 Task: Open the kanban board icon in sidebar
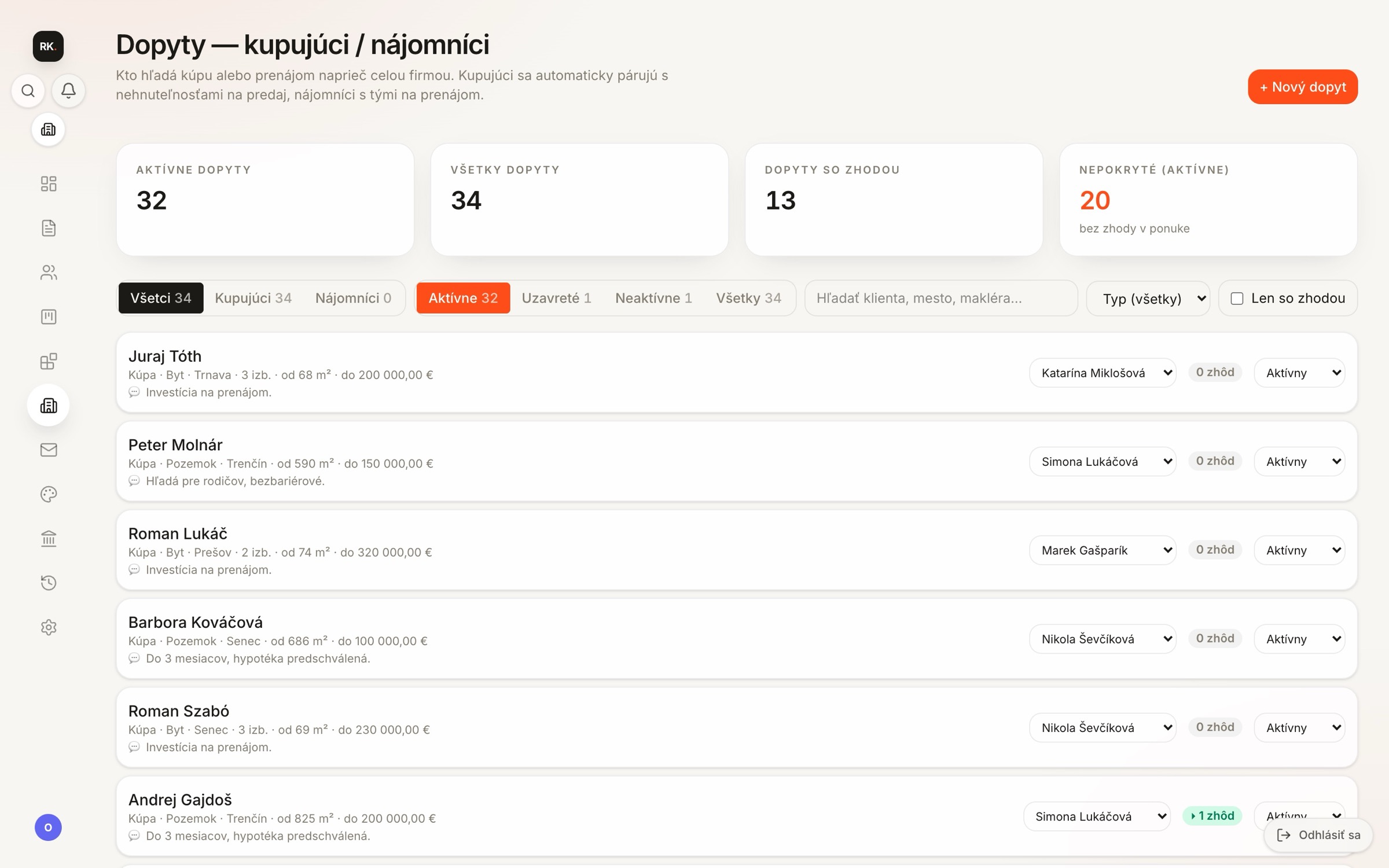(49, 317)
